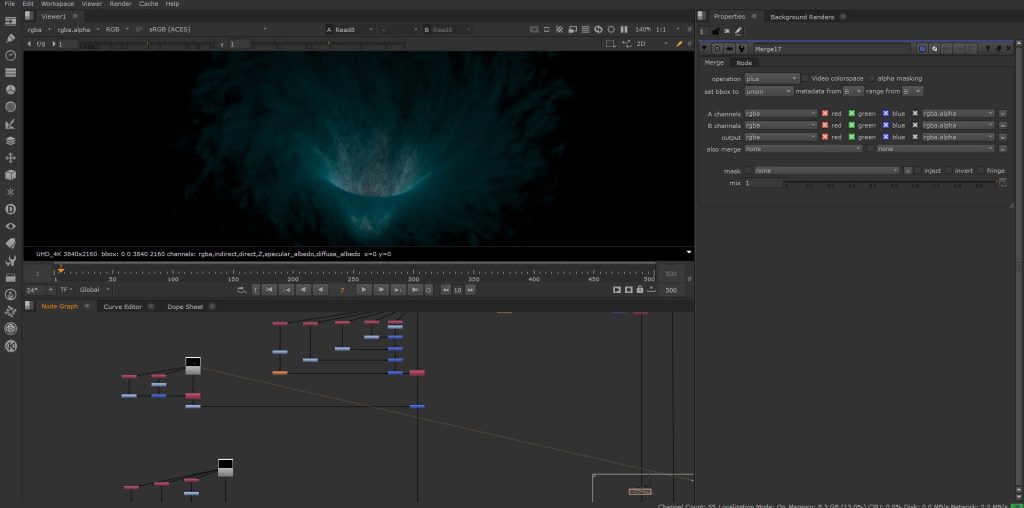Open the Particles nodes toolbar menu
1024x508 pixels.
point(10,192)
